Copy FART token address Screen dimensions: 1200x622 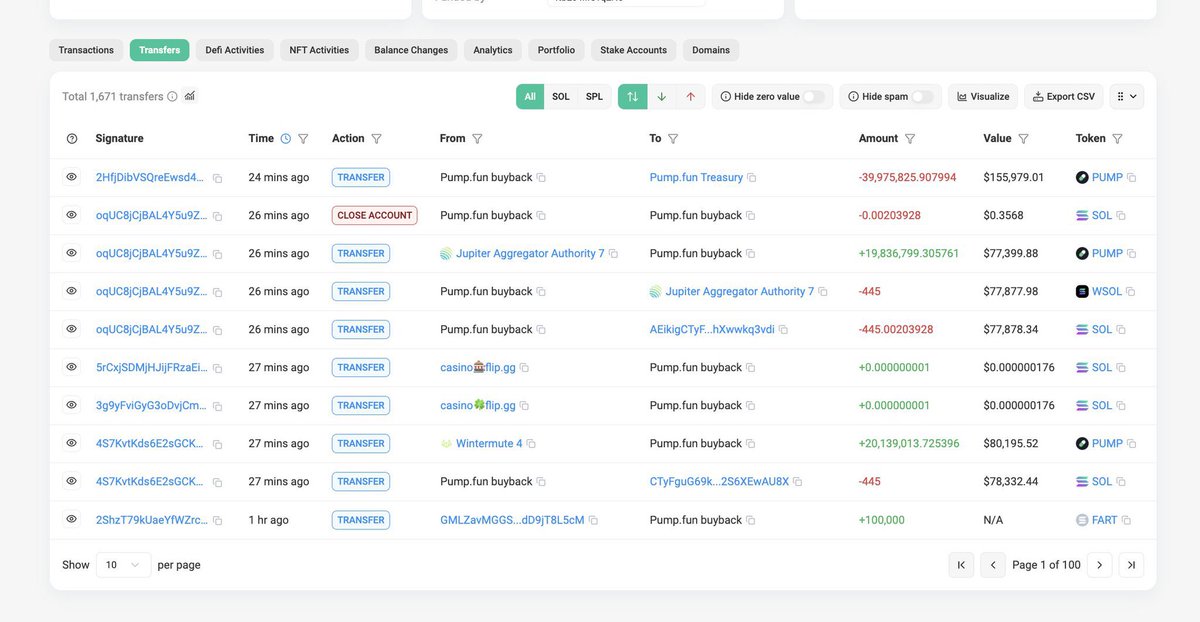[1126, 520]
